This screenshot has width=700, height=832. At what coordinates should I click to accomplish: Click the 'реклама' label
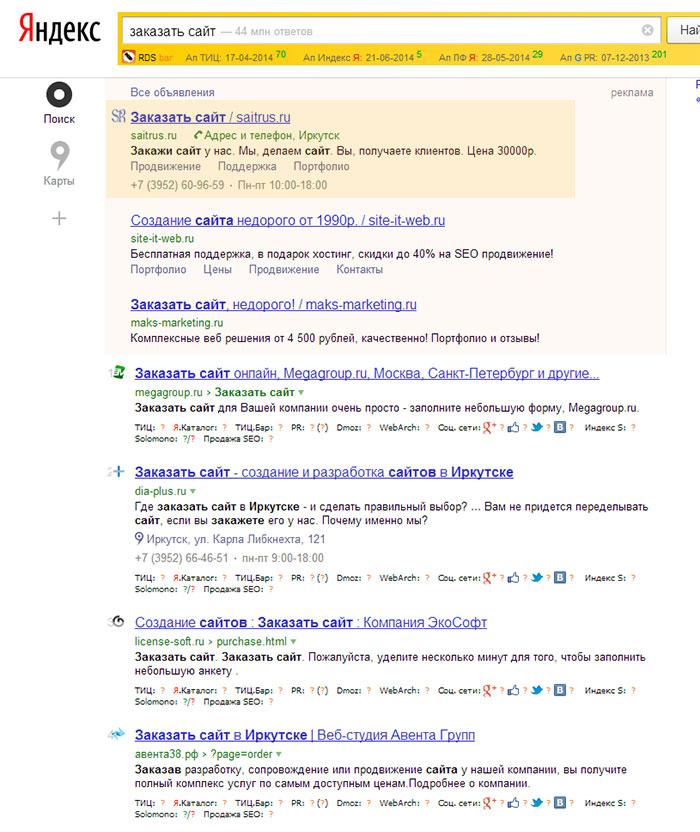coord(632,92)
